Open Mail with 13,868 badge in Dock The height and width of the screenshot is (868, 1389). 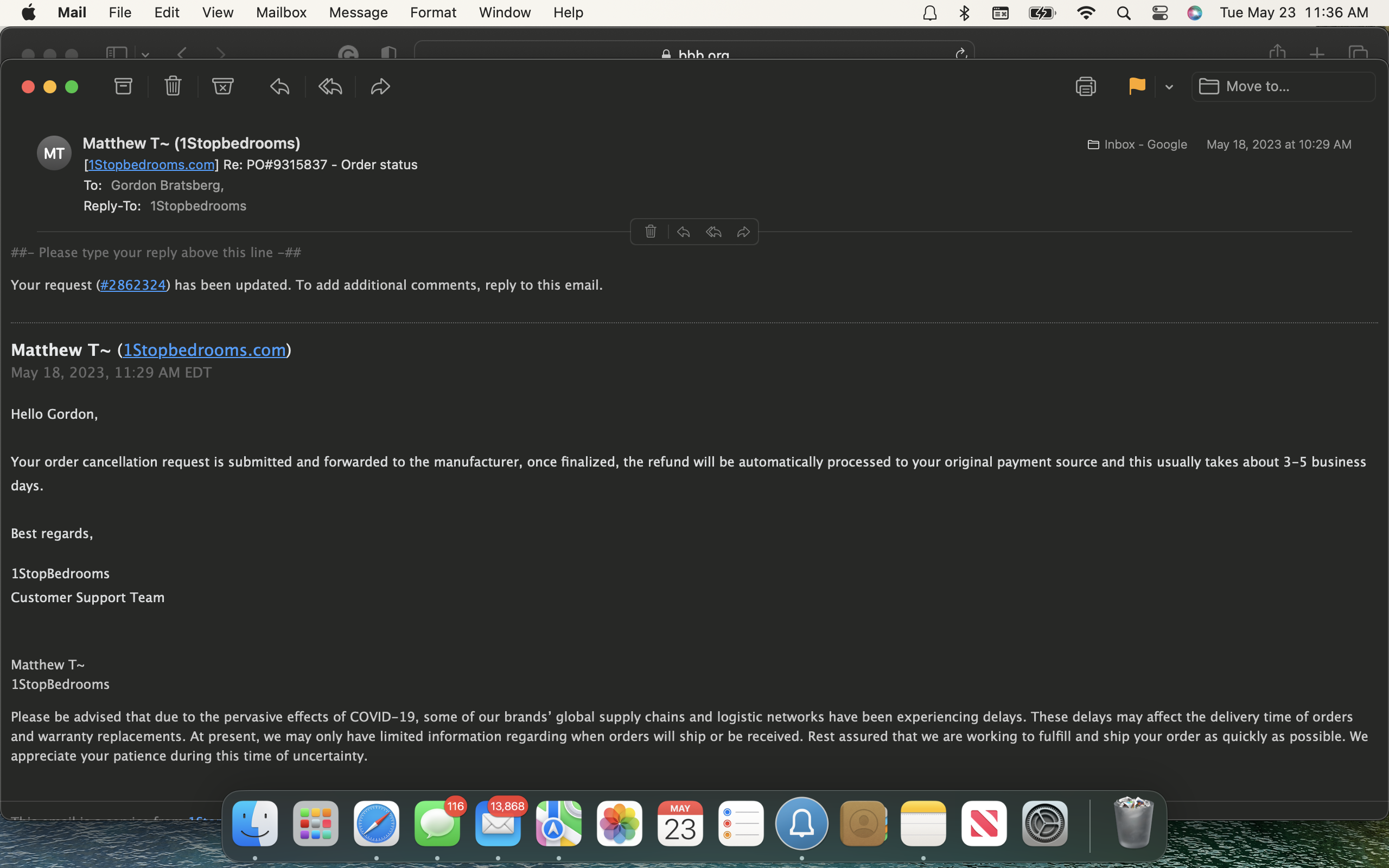[x=498, y=823]
